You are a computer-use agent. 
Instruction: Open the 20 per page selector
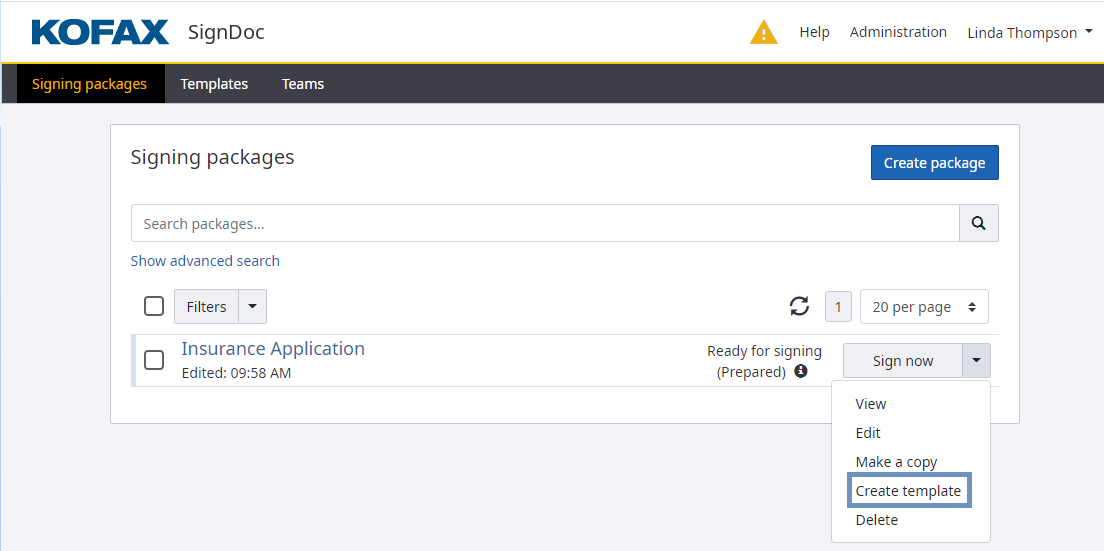click(923, 307)
